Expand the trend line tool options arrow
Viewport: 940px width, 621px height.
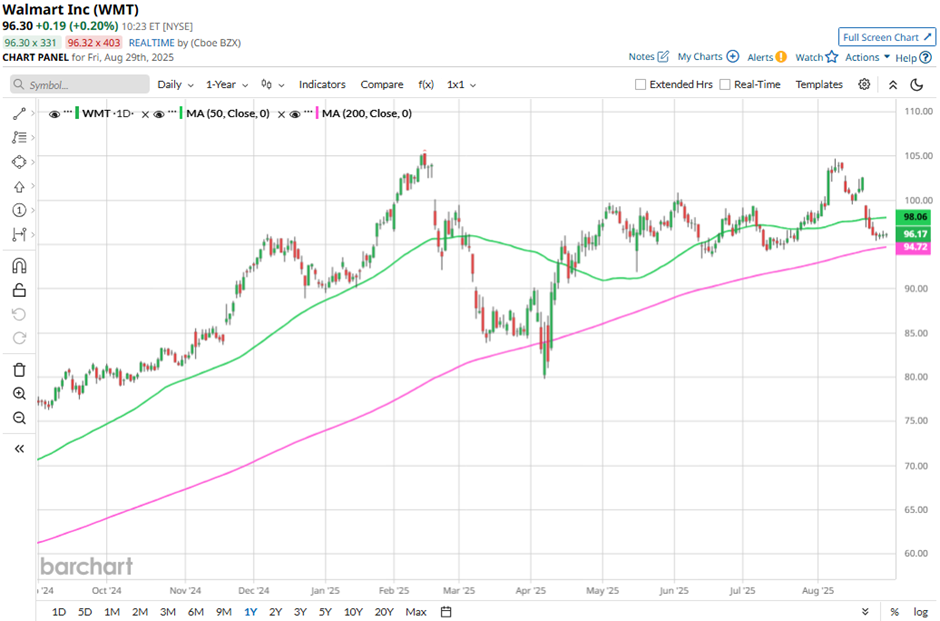tap(32, 114)
